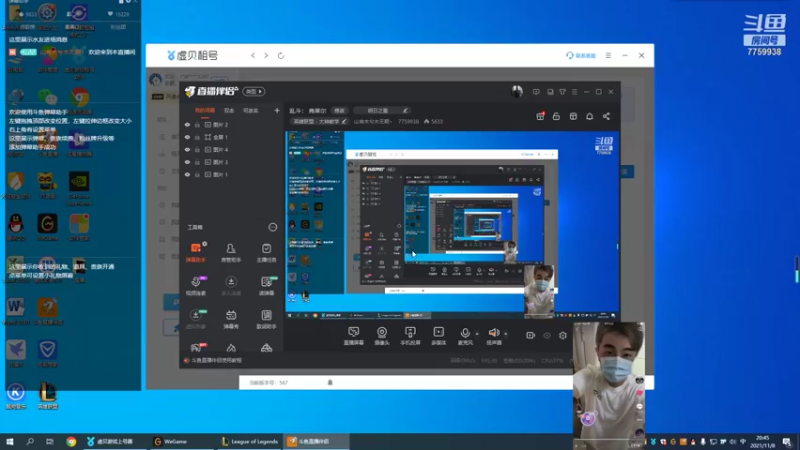Open the 歌词助手 lyrics helper tool
Screen dimensions: 800x450
[x=266, y=319]
